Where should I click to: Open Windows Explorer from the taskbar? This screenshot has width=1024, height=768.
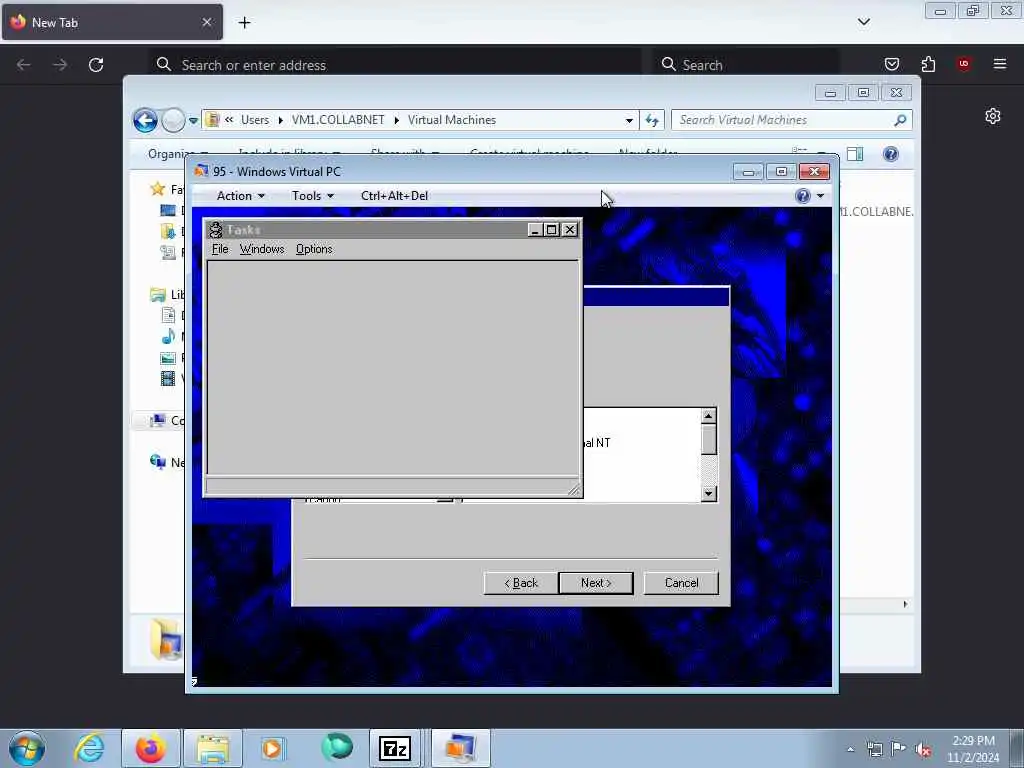[213, 748]
